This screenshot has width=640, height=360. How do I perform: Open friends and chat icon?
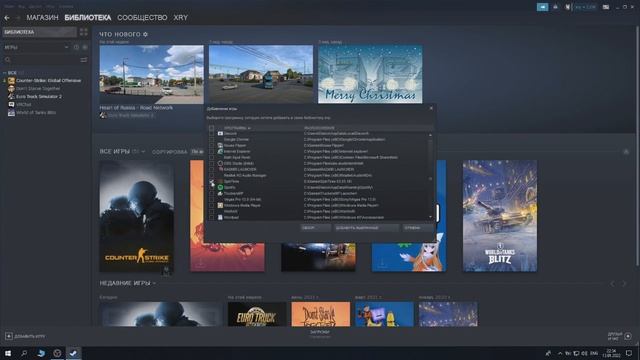628,336
